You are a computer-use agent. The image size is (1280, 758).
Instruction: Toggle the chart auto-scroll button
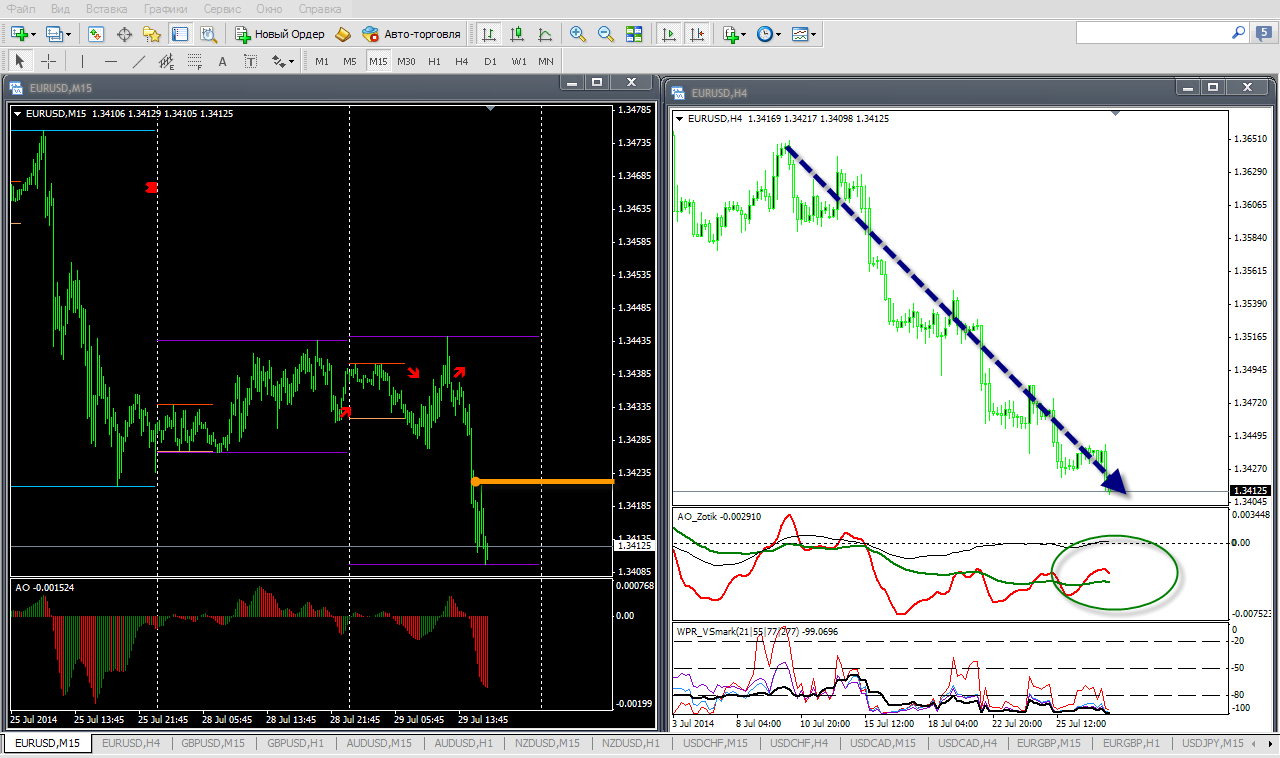(670, 34)
